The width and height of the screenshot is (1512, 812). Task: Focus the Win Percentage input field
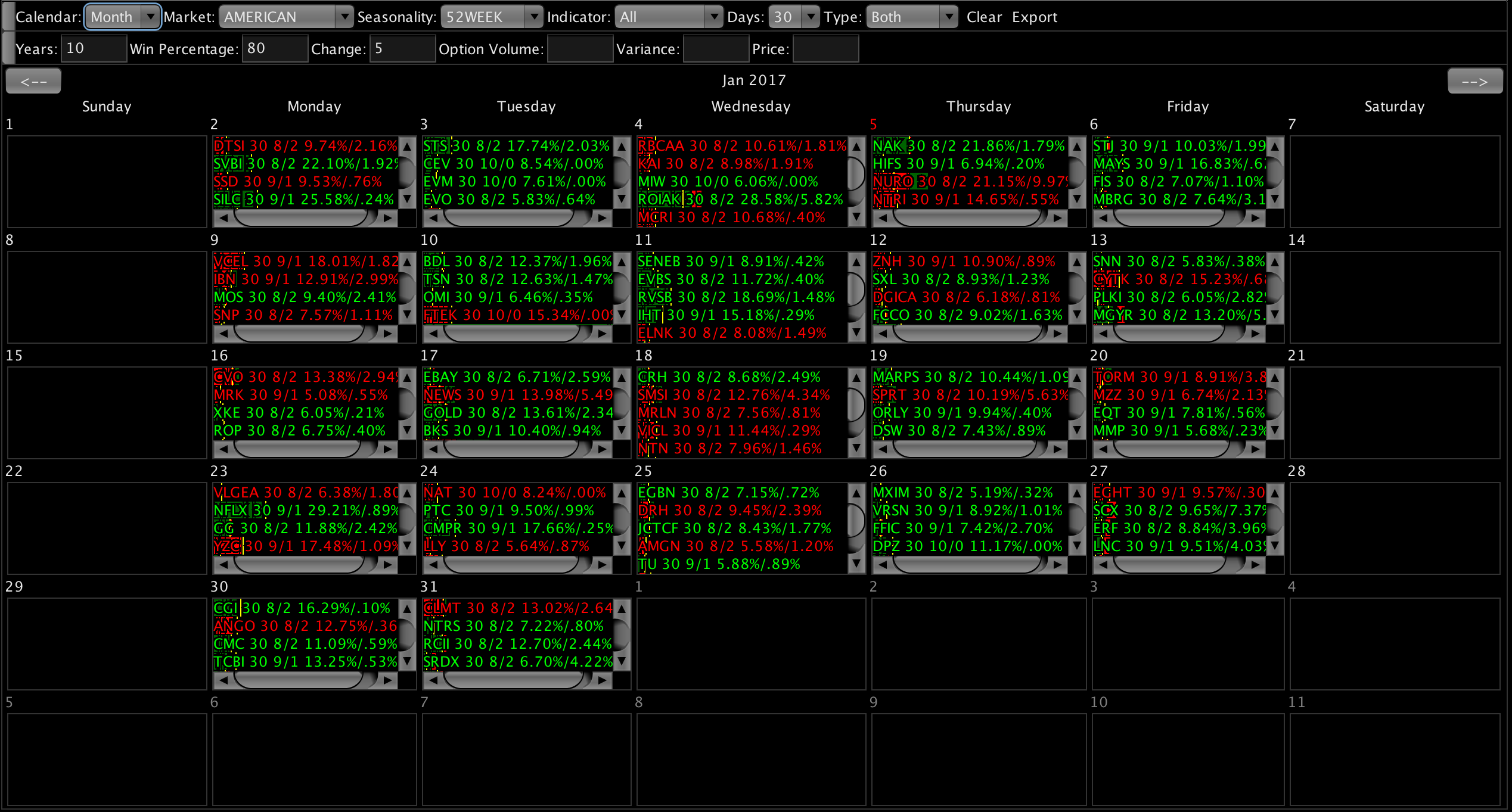(x=275, y=48)
